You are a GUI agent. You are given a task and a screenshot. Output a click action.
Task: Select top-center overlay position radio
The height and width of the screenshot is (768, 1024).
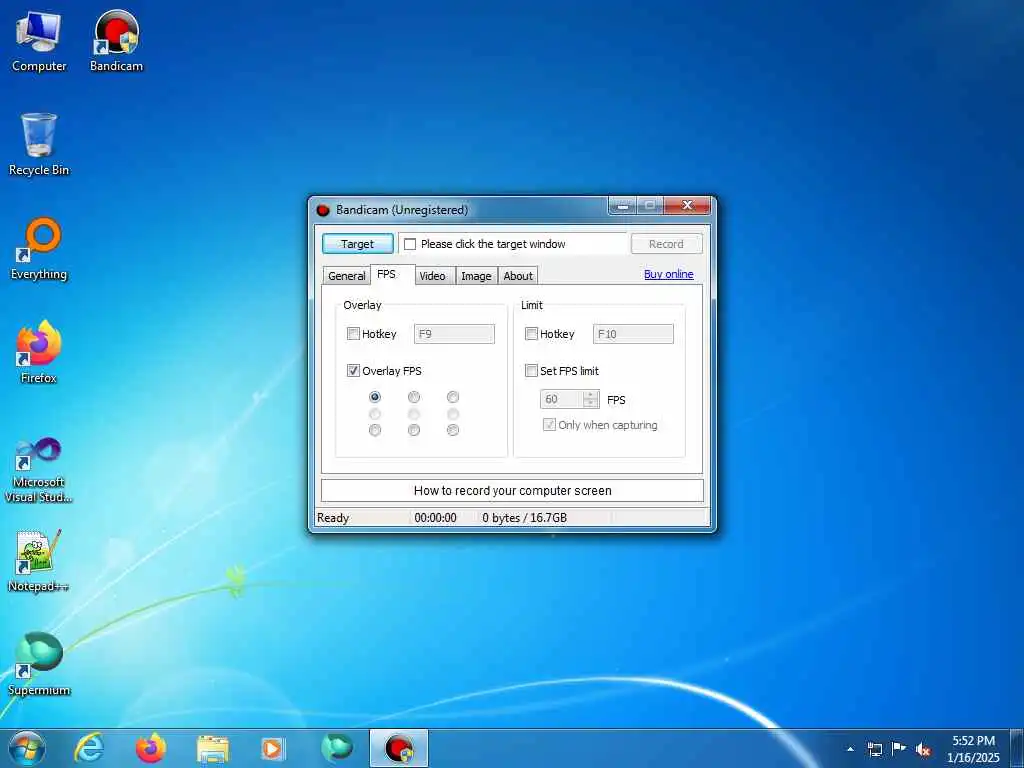[x=414, y=397]
